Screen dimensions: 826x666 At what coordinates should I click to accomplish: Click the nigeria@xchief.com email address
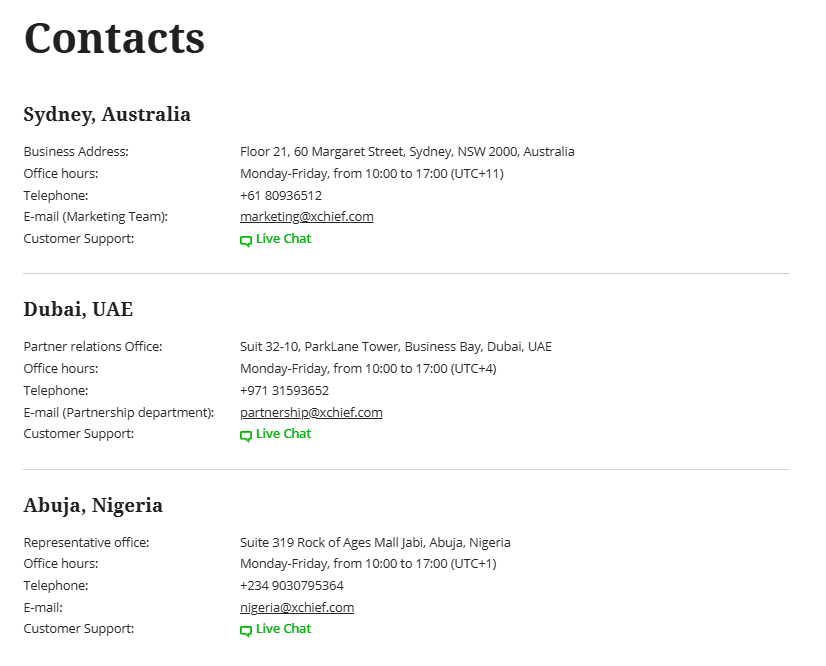(297, 607)
